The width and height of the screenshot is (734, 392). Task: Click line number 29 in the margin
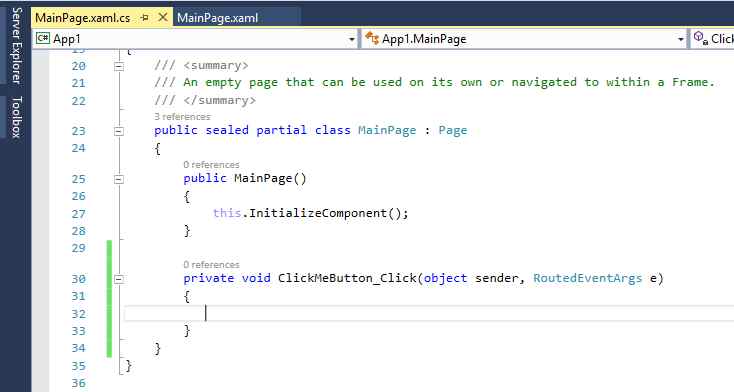click(x=79, y=248)
